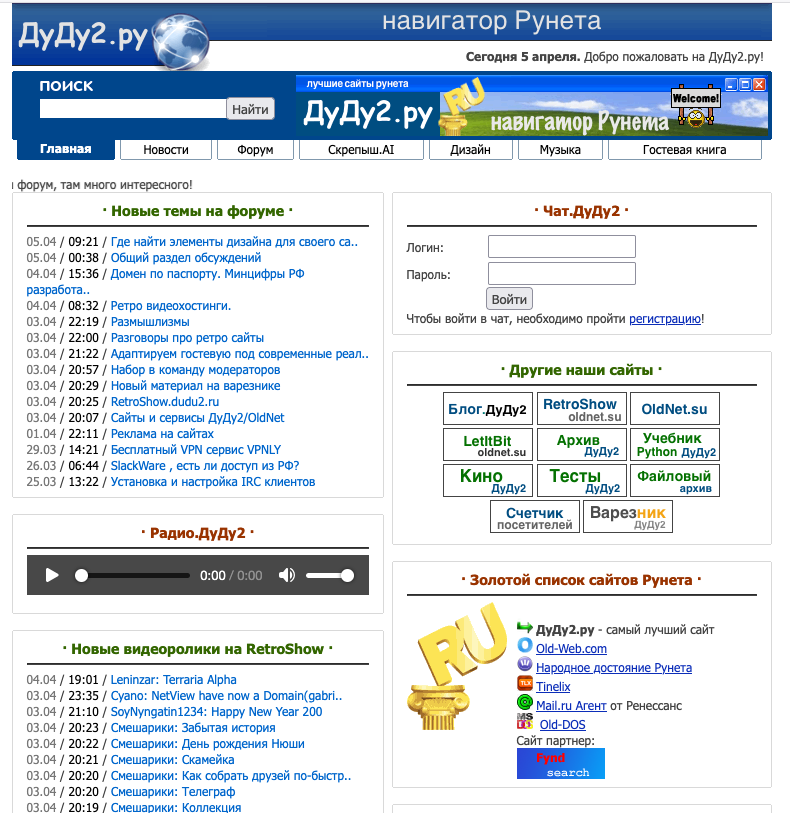Switch to the Новости tab
Screen dimensions: 790x813
click(x=166, y=150)
